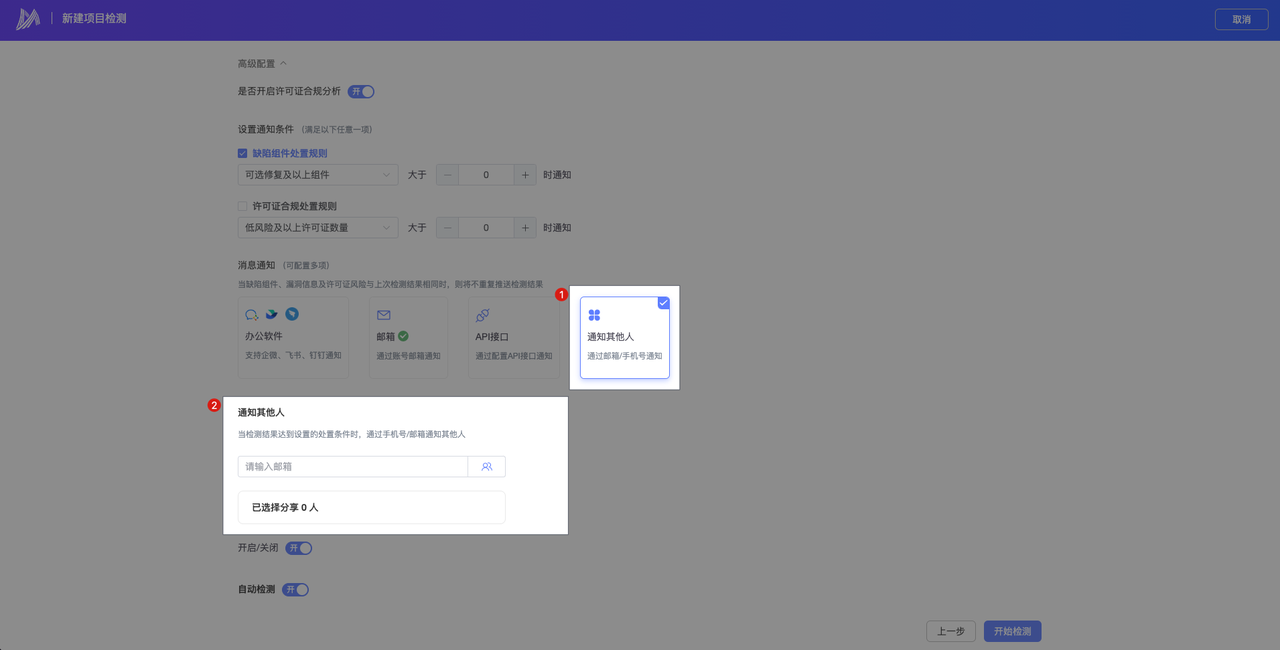Click the plug icon on API接口 card
Screen dimensions: 1280x650
point(483,315)
